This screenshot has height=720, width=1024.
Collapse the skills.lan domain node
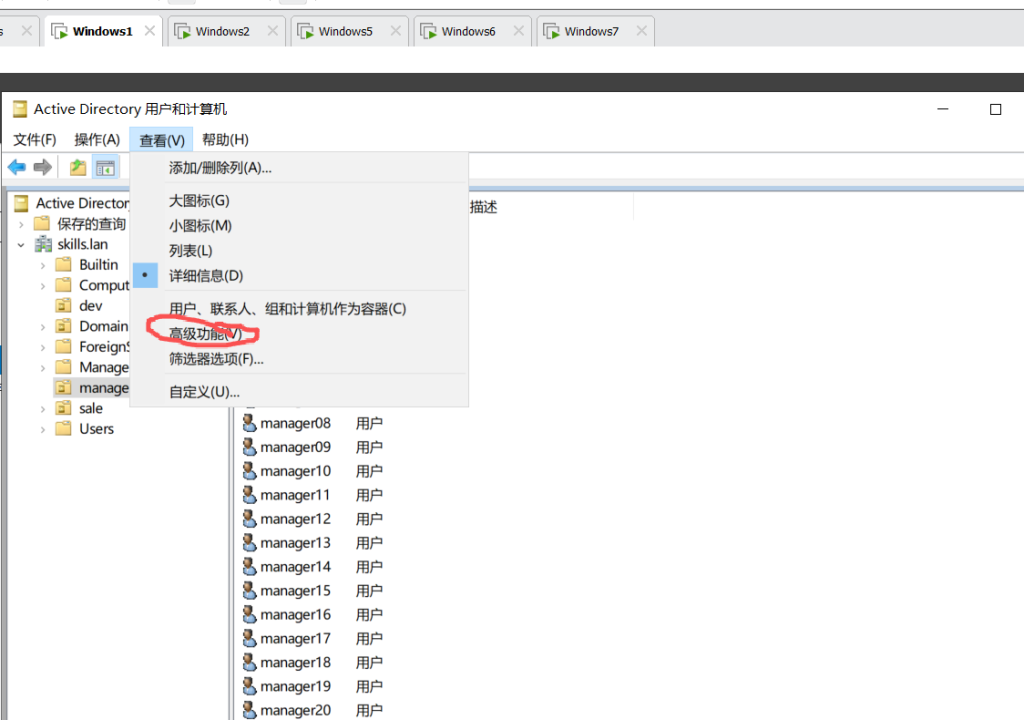21,244
